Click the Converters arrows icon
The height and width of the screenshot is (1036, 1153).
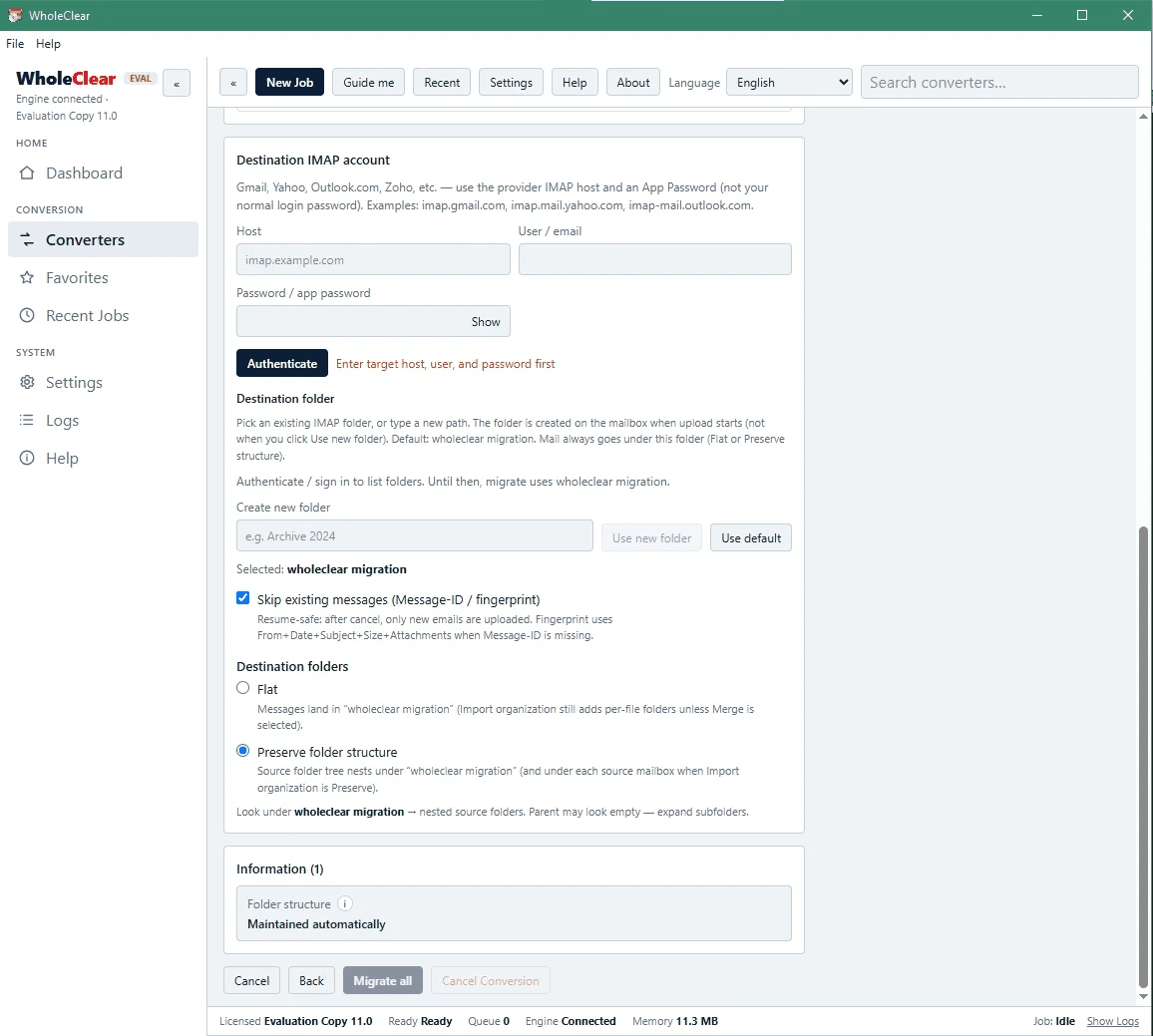coord(27,239)
